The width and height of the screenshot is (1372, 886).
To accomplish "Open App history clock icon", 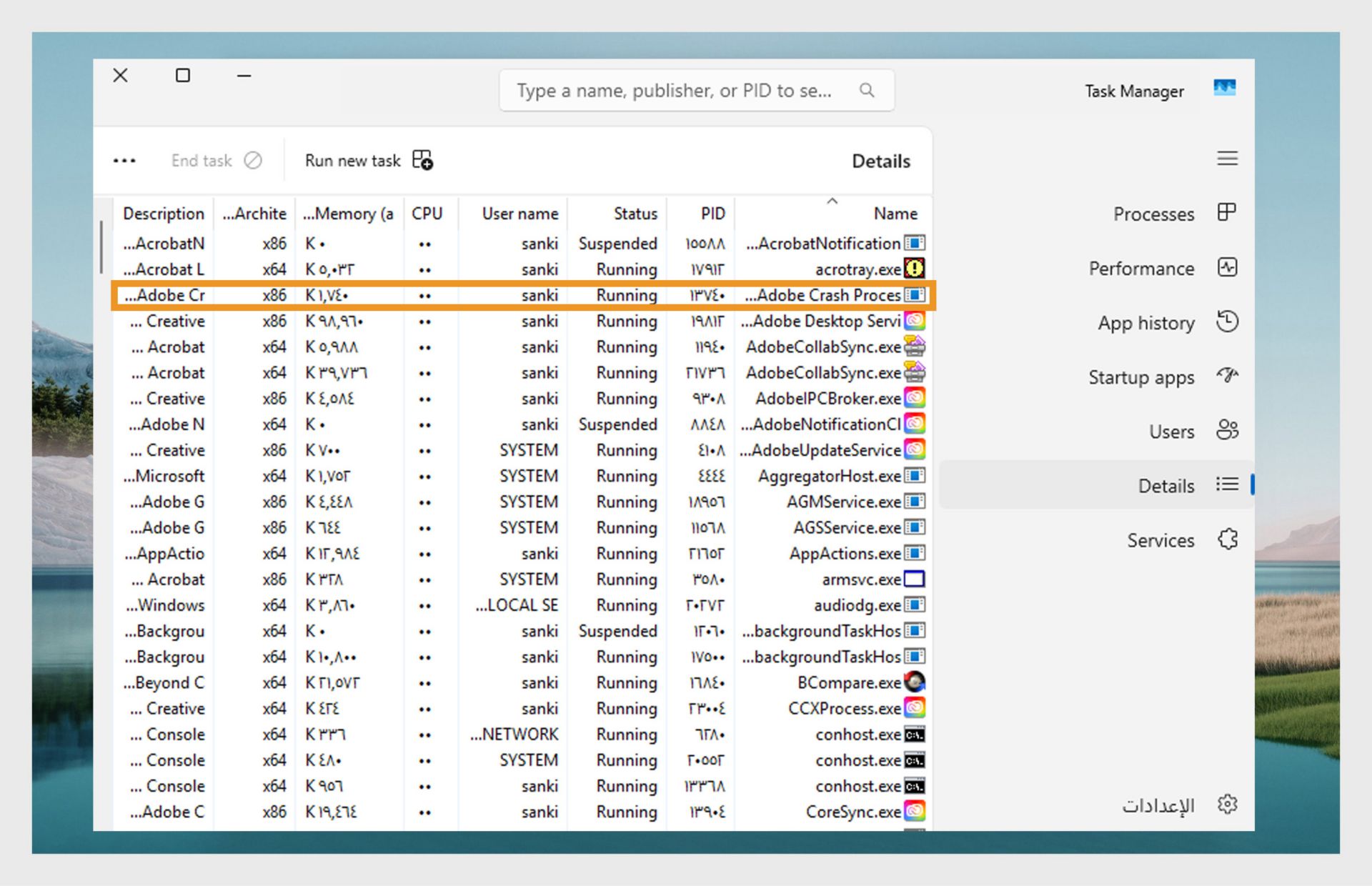I will tap(1227, 322).
